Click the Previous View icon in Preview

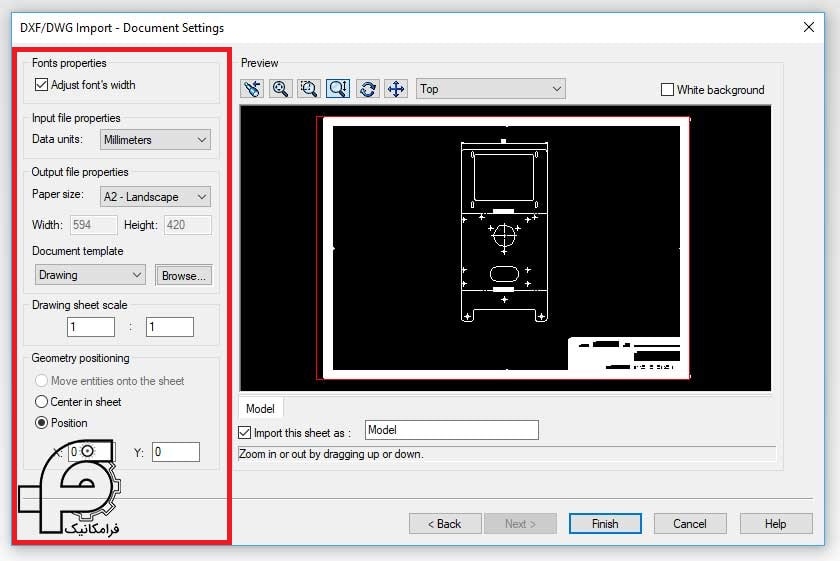point(252,88)
